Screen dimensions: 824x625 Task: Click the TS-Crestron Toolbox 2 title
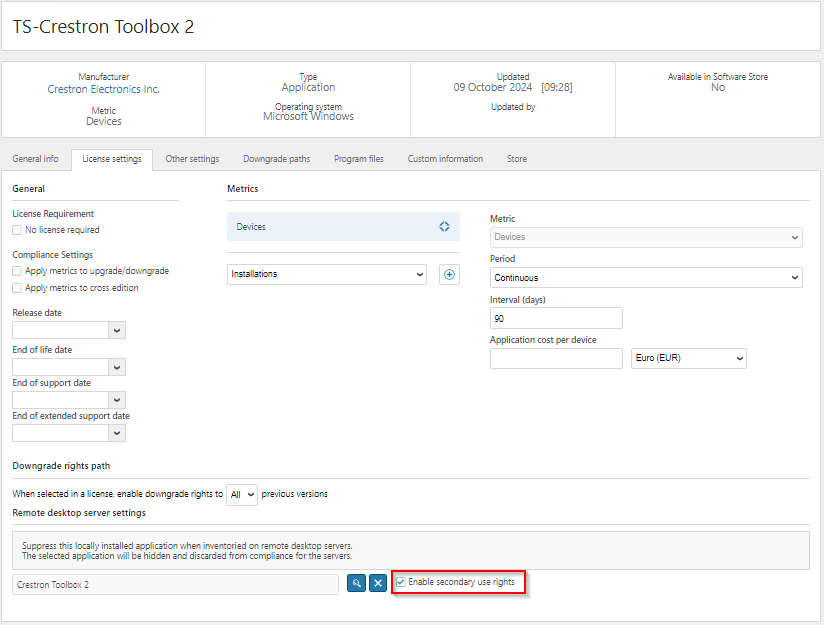click(103, 27)
